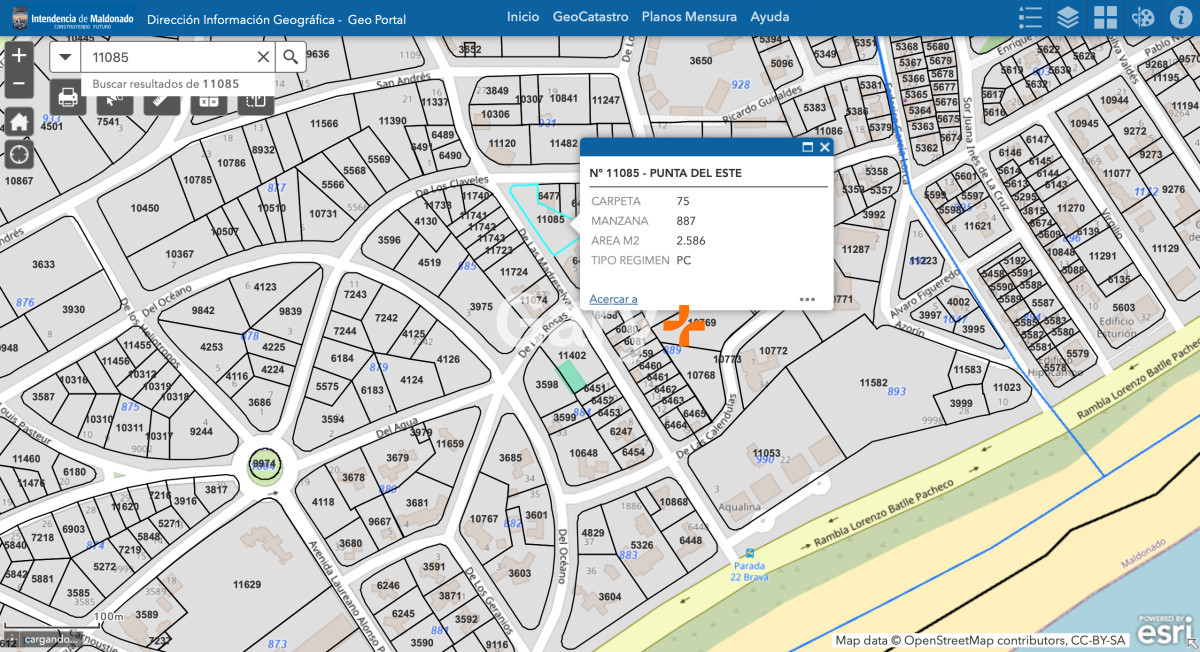Open the legend list icon

click(1030, 18)
